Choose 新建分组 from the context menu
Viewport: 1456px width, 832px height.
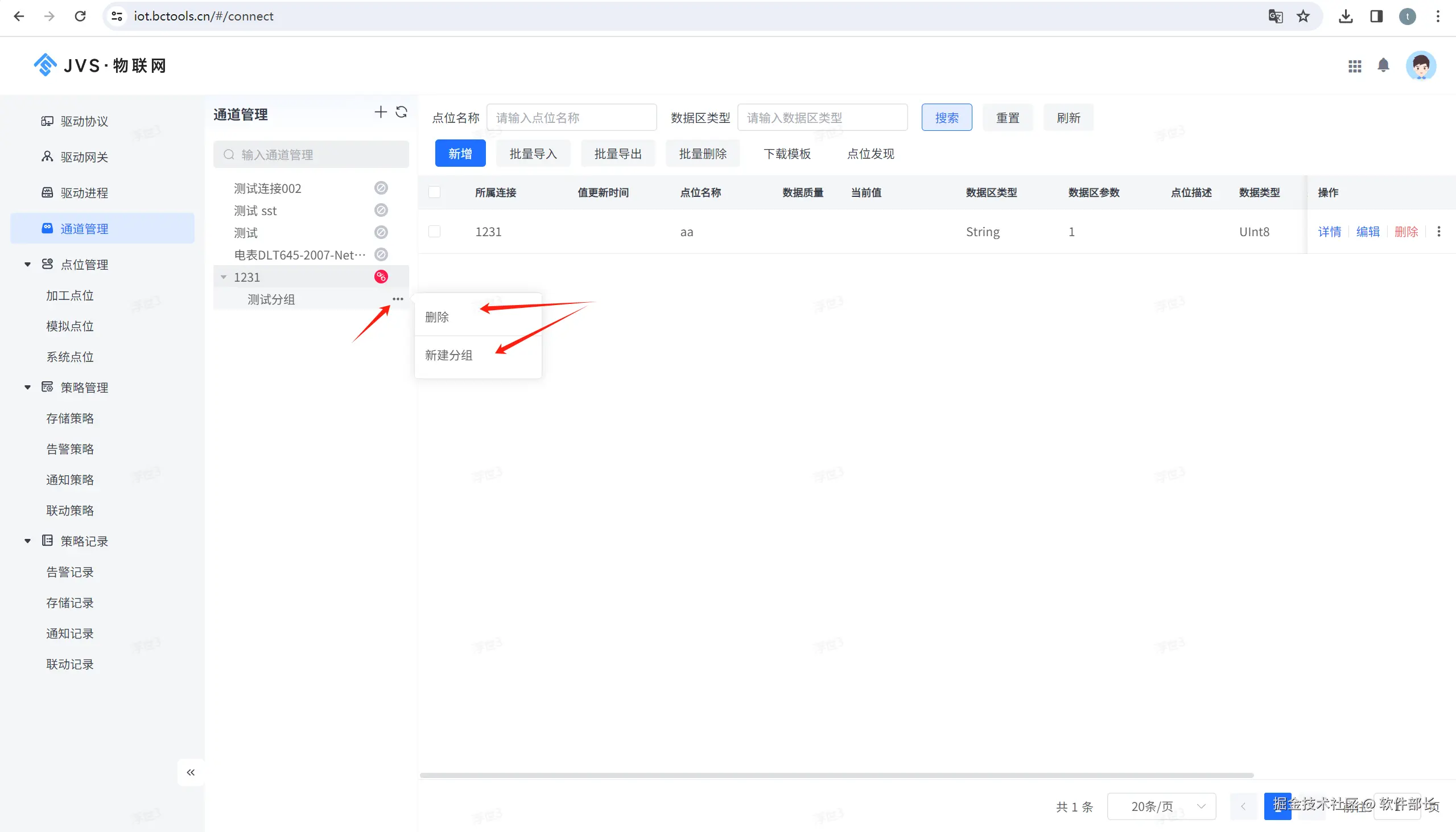448,356
